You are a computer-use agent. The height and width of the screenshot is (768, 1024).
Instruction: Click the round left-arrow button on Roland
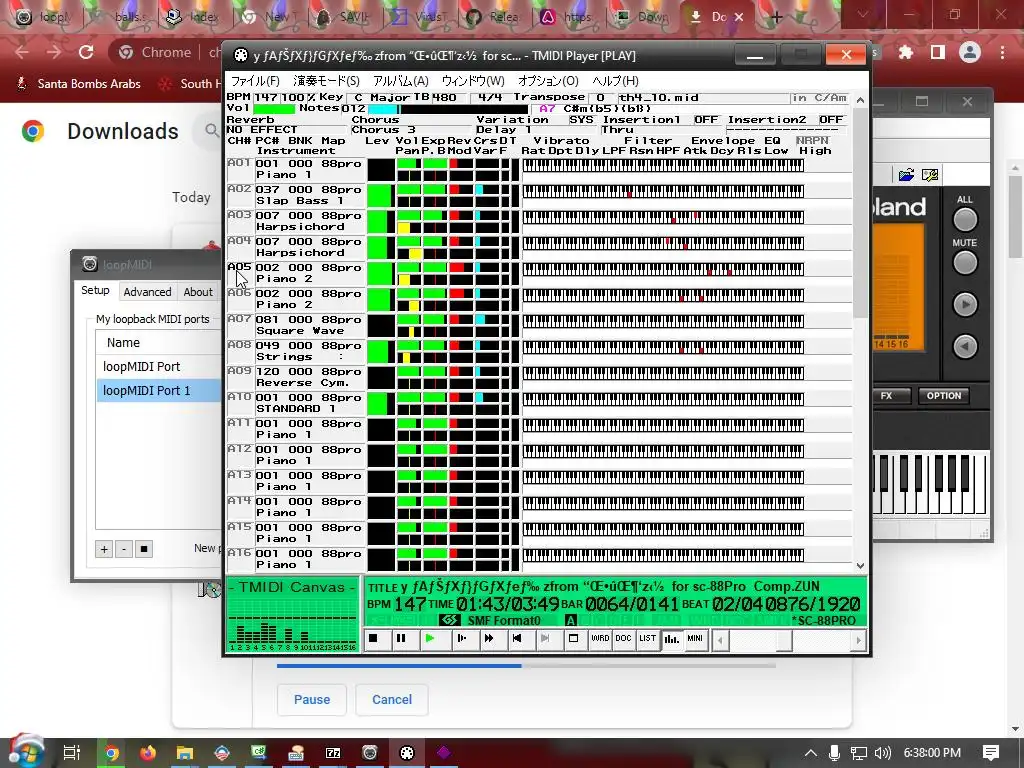tap(965, 346)
